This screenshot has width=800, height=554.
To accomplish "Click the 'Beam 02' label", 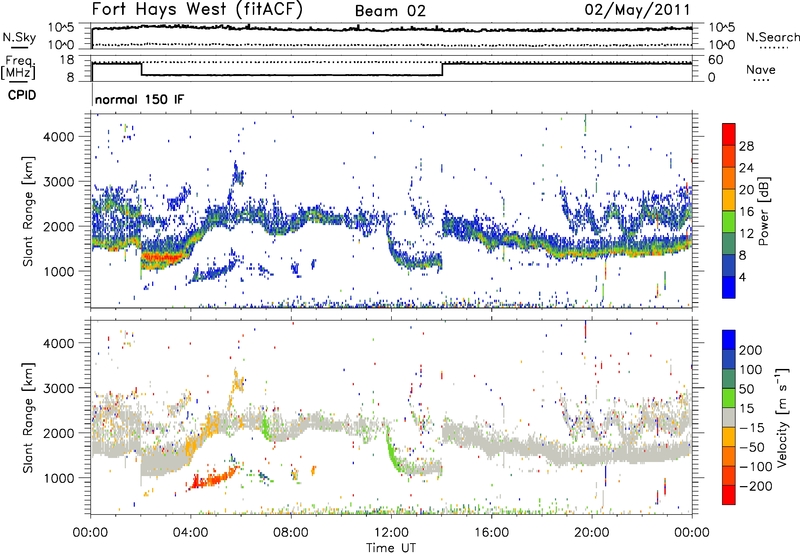I will click(390, 11).
